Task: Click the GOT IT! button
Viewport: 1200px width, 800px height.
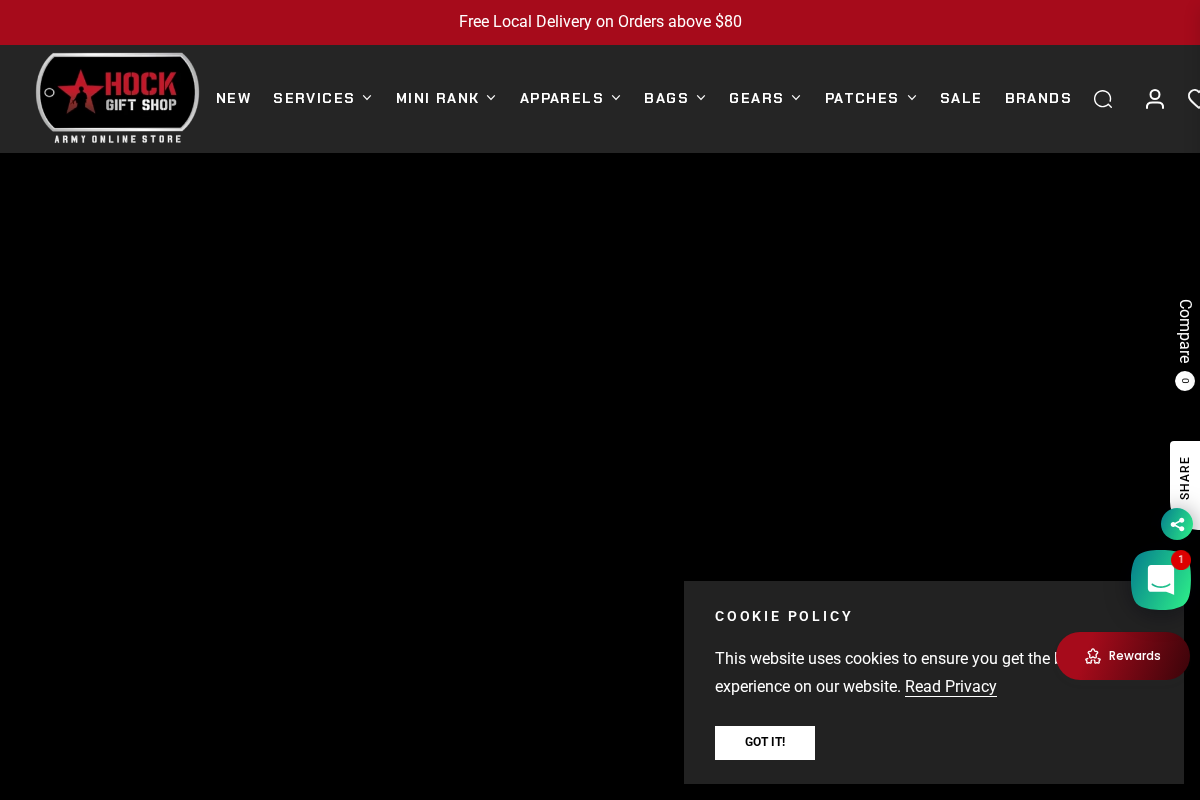Action: [764, 742]
